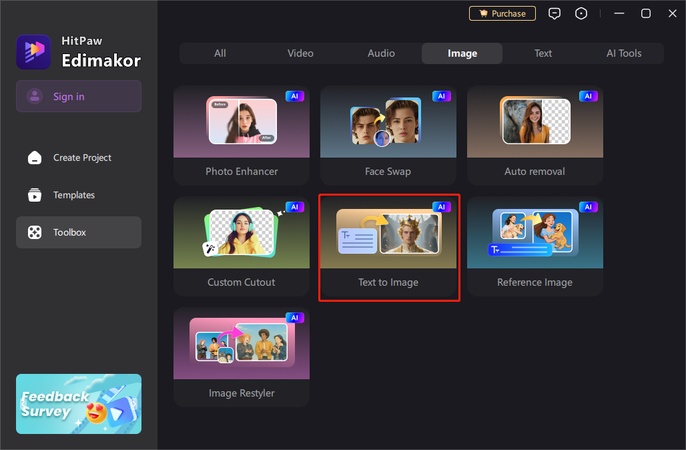Open Templates from the sidebar
Image resolution: width=686 pixels, height=450 pixels.
coord(79,195)
